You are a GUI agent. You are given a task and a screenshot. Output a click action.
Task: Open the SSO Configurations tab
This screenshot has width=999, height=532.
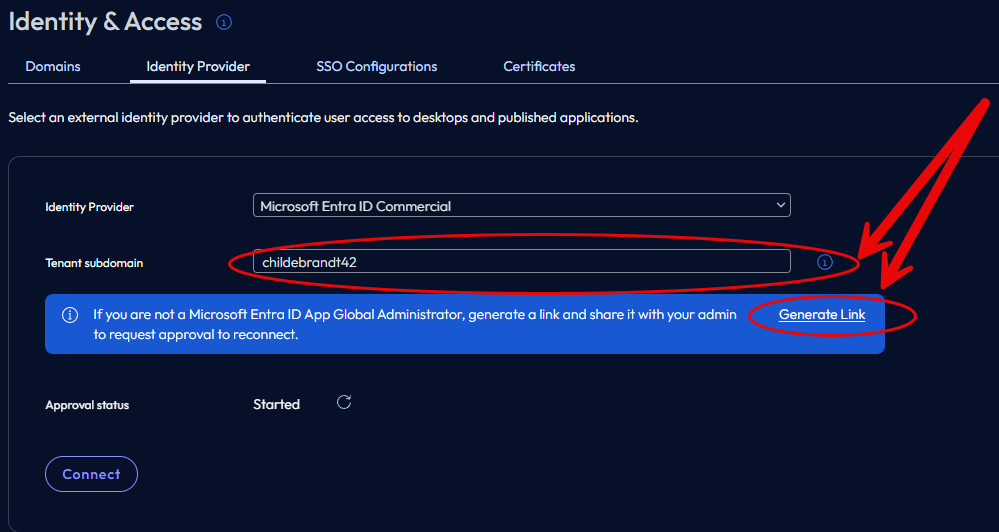pyautogui.click(x=376, y=67)
